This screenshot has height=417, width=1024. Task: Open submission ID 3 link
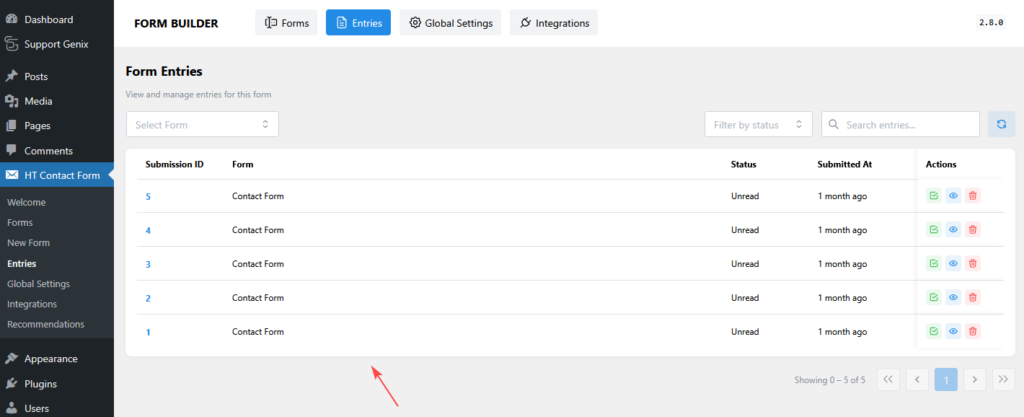(148, 264)
